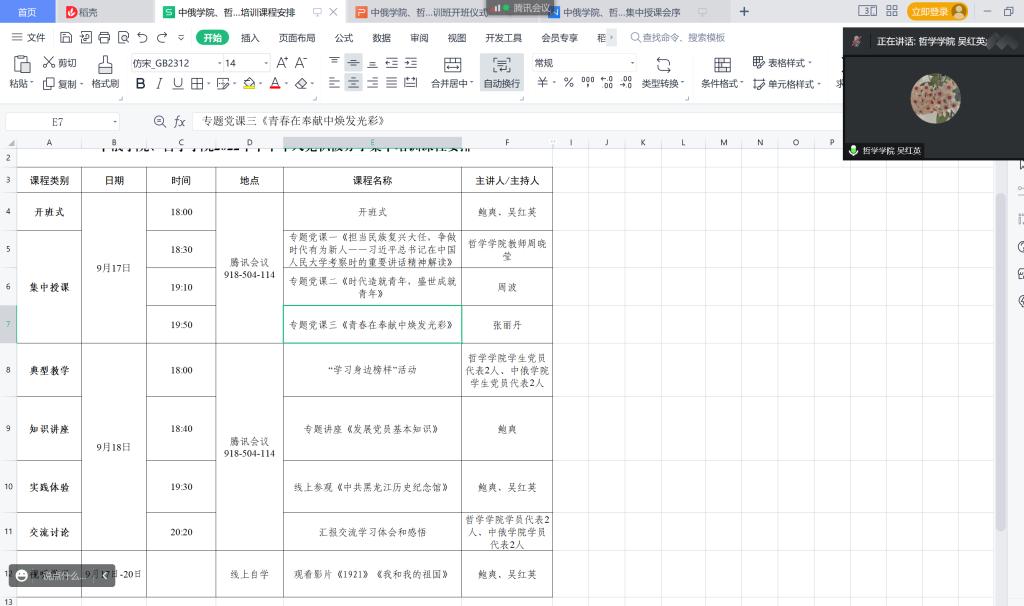This screenshot has width=1024, height=606.
Task: Toggle italic formatting
Action: coord(159,84)
